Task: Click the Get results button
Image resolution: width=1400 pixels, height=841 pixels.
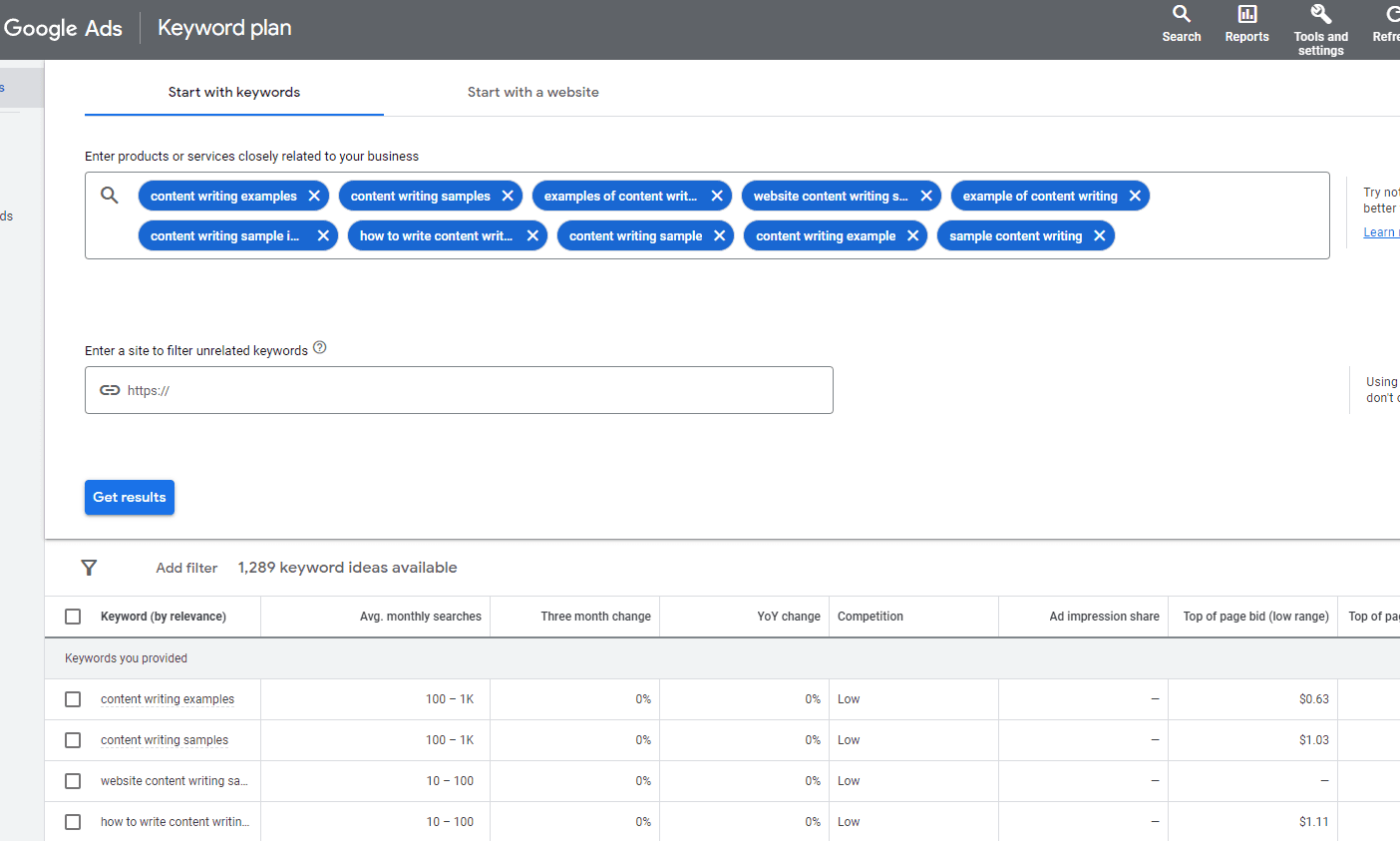Action: point(129,496)
